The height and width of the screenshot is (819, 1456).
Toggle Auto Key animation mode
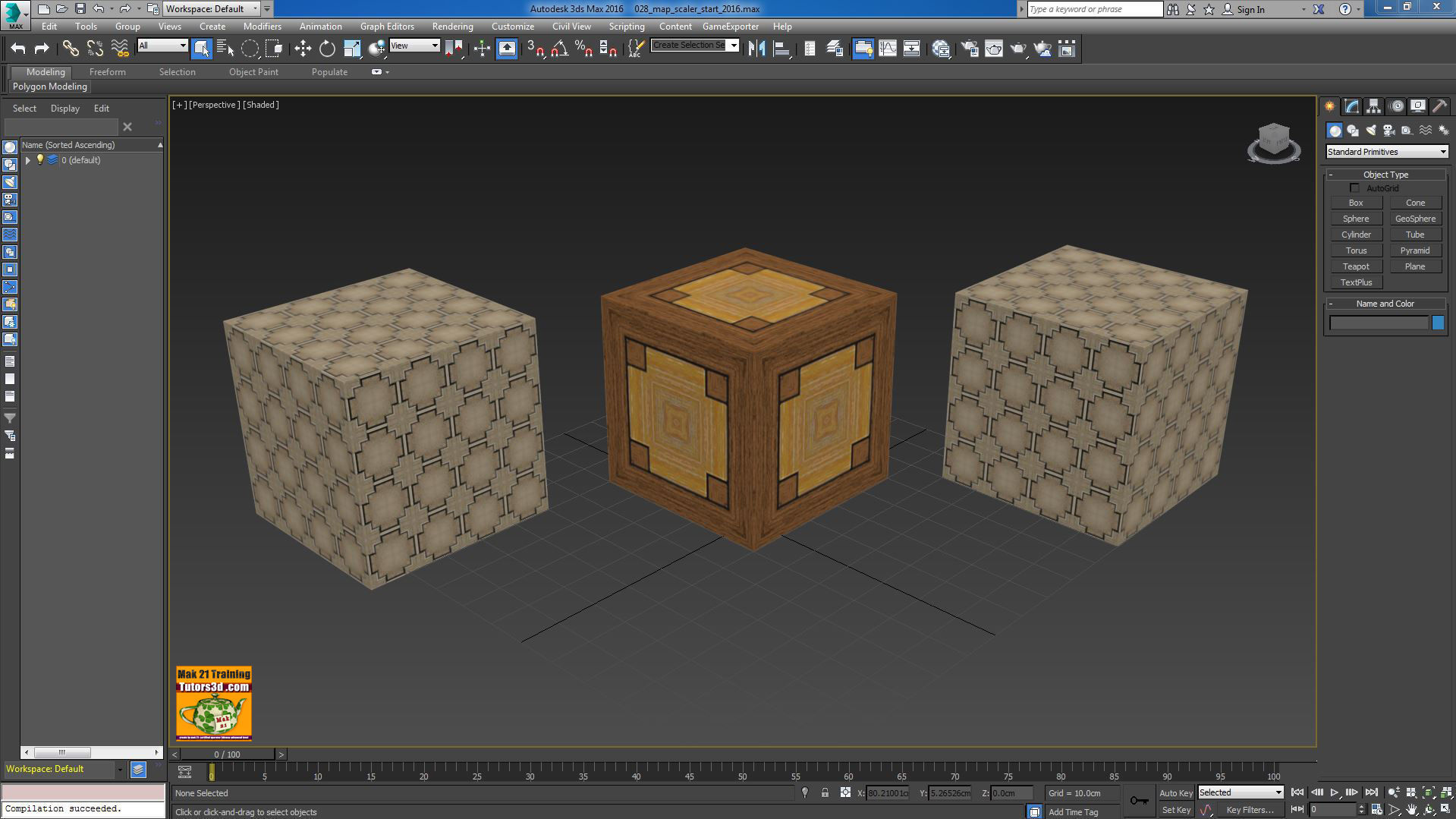(1176, 792)
